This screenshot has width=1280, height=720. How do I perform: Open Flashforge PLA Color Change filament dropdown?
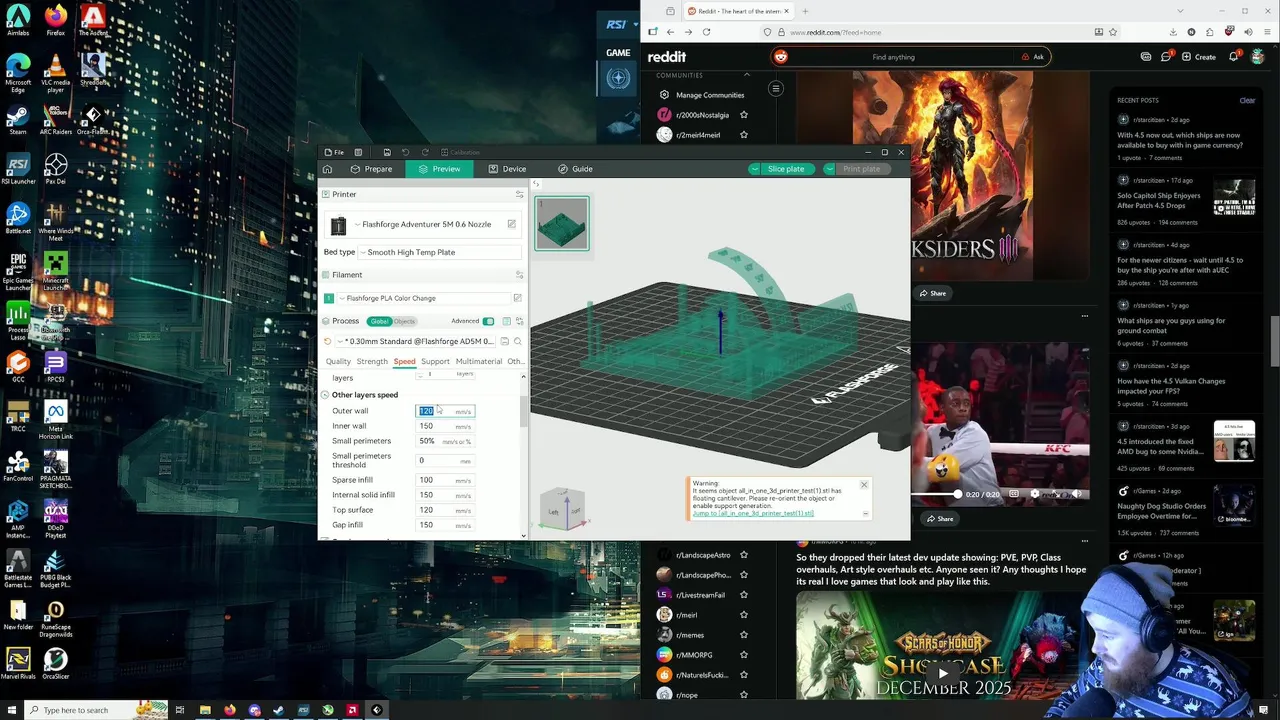[x=424, y=298]
